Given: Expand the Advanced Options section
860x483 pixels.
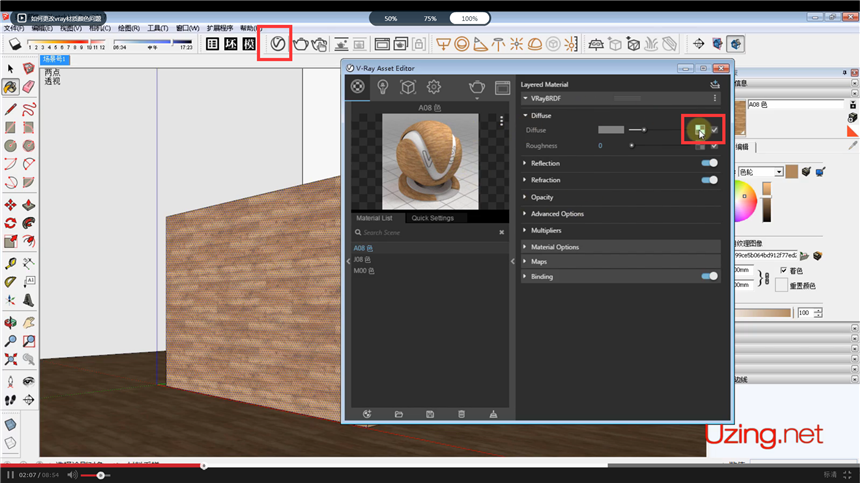Looking at the screenshot, I should [557, 213].
